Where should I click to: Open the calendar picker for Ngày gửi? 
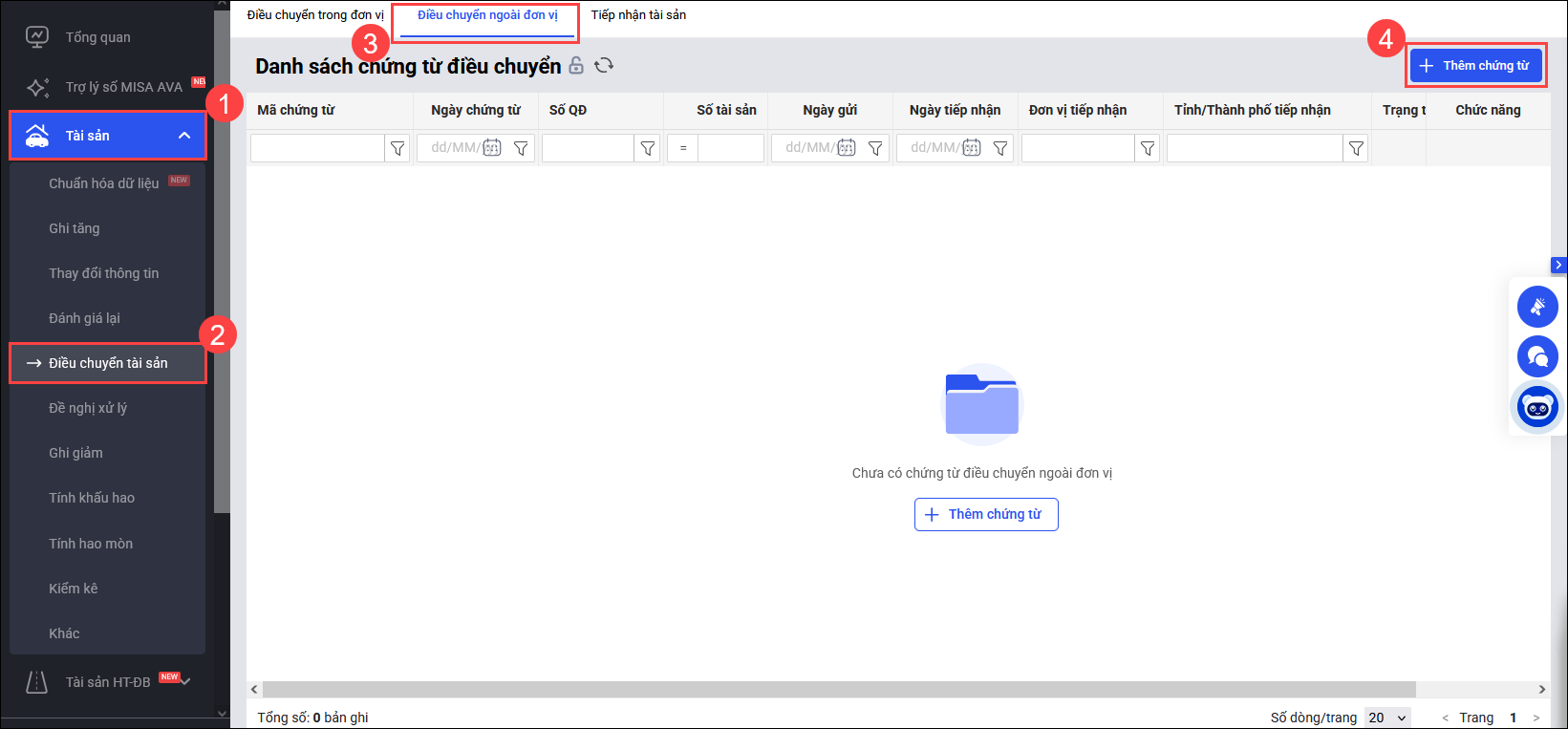tap(847, 148)
